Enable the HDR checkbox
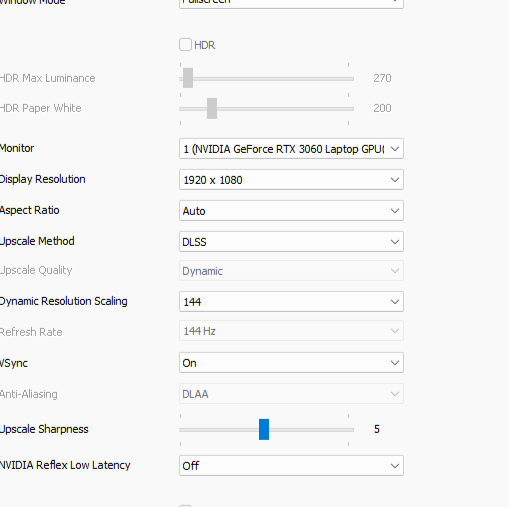This screenshot has width=509, height=507. coord(185,45)
